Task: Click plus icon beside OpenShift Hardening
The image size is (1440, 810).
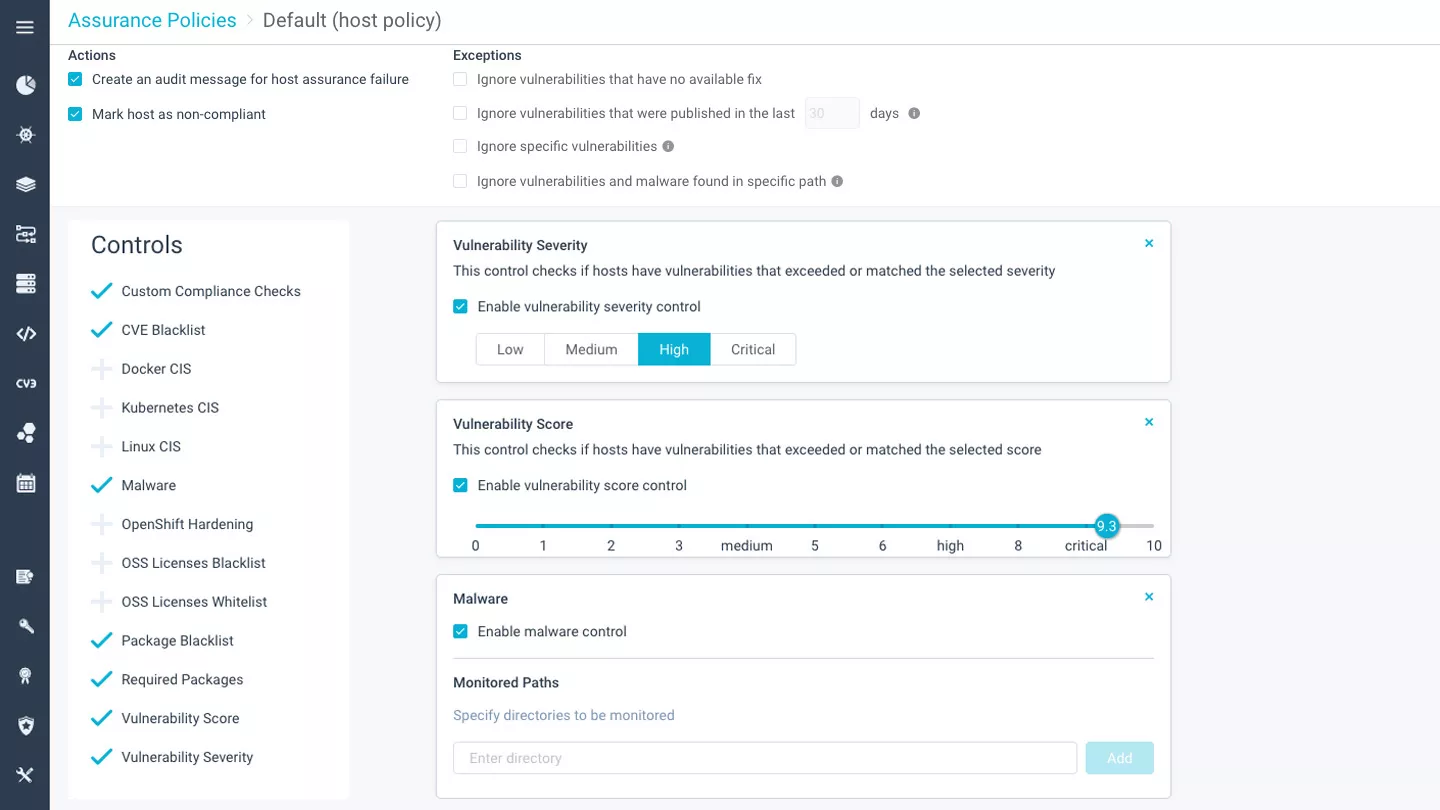Action: tap(101, 524)
